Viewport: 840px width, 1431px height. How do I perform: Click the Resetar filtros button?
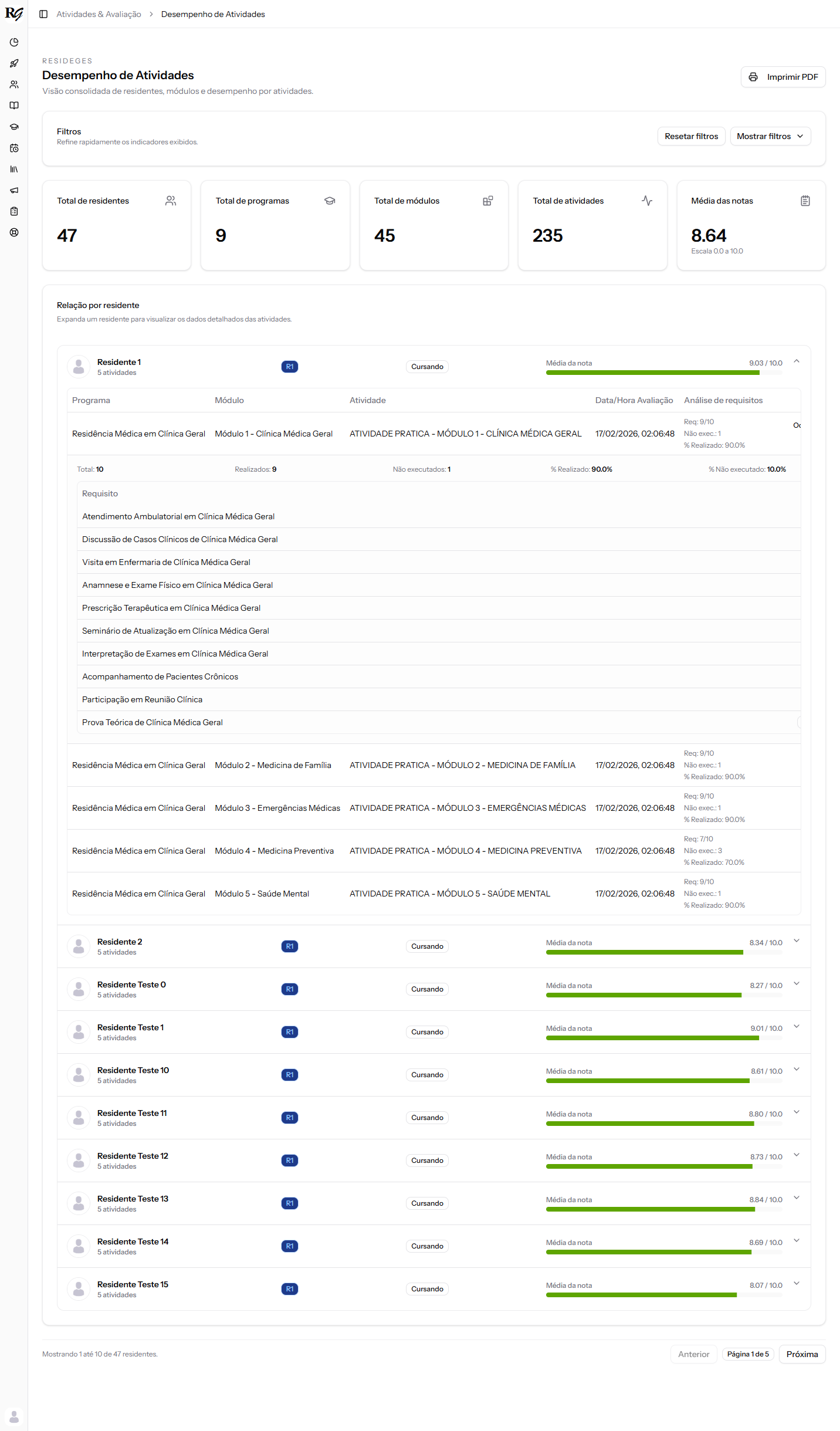(690, 136)
